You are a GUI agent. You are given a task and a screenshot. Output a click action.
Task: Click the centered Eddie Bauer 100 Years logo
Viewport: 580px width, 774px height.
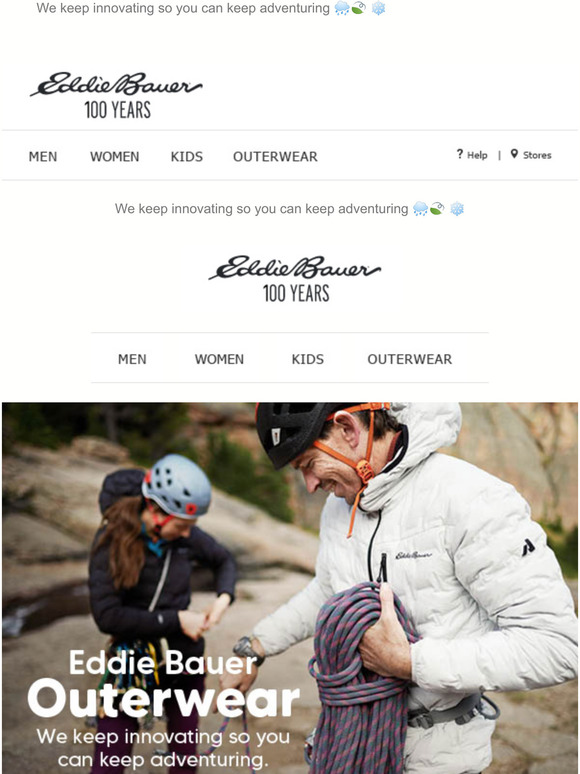(x=295, y=278)
